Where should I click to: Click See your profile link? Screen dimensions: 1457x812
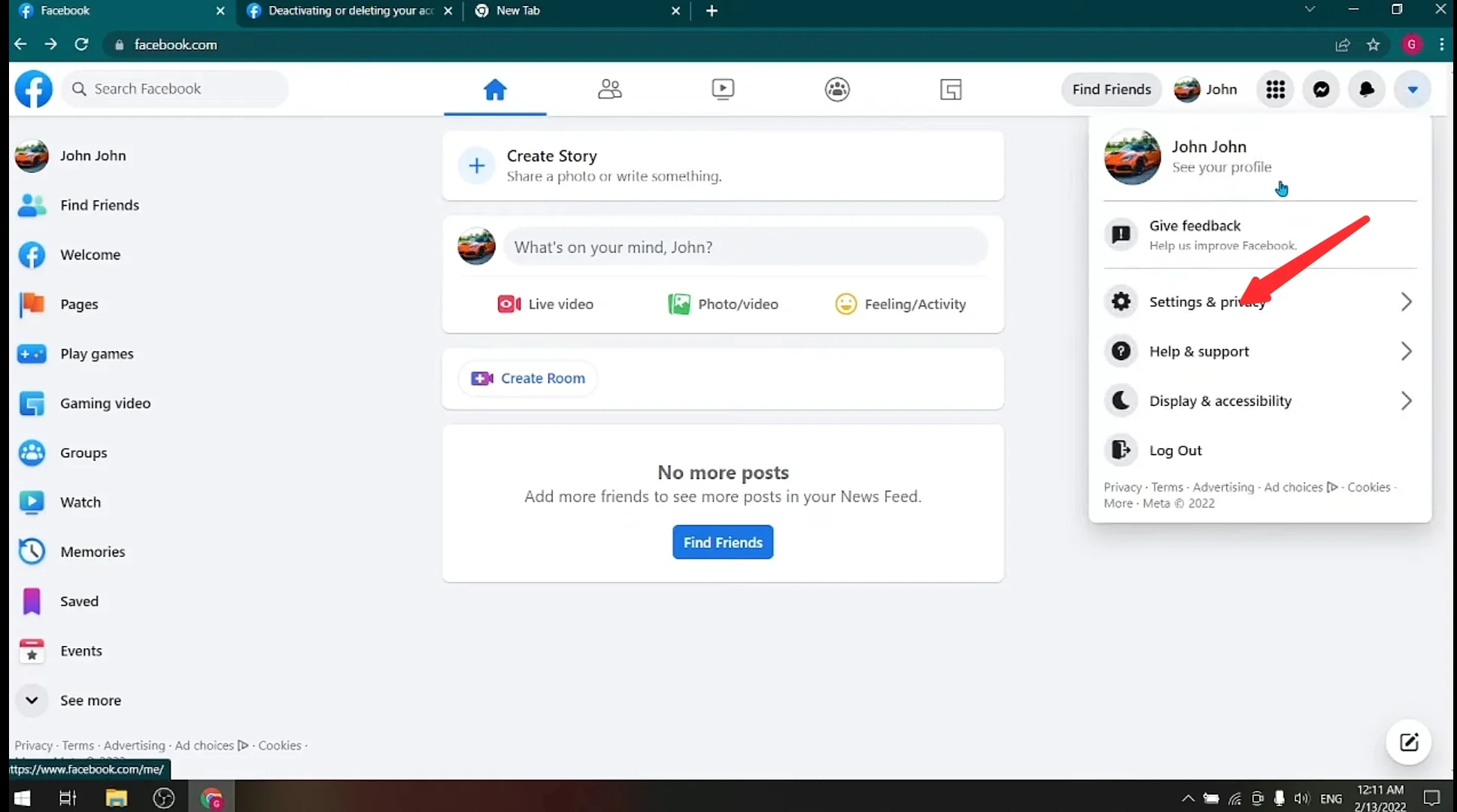(1221, 167)
